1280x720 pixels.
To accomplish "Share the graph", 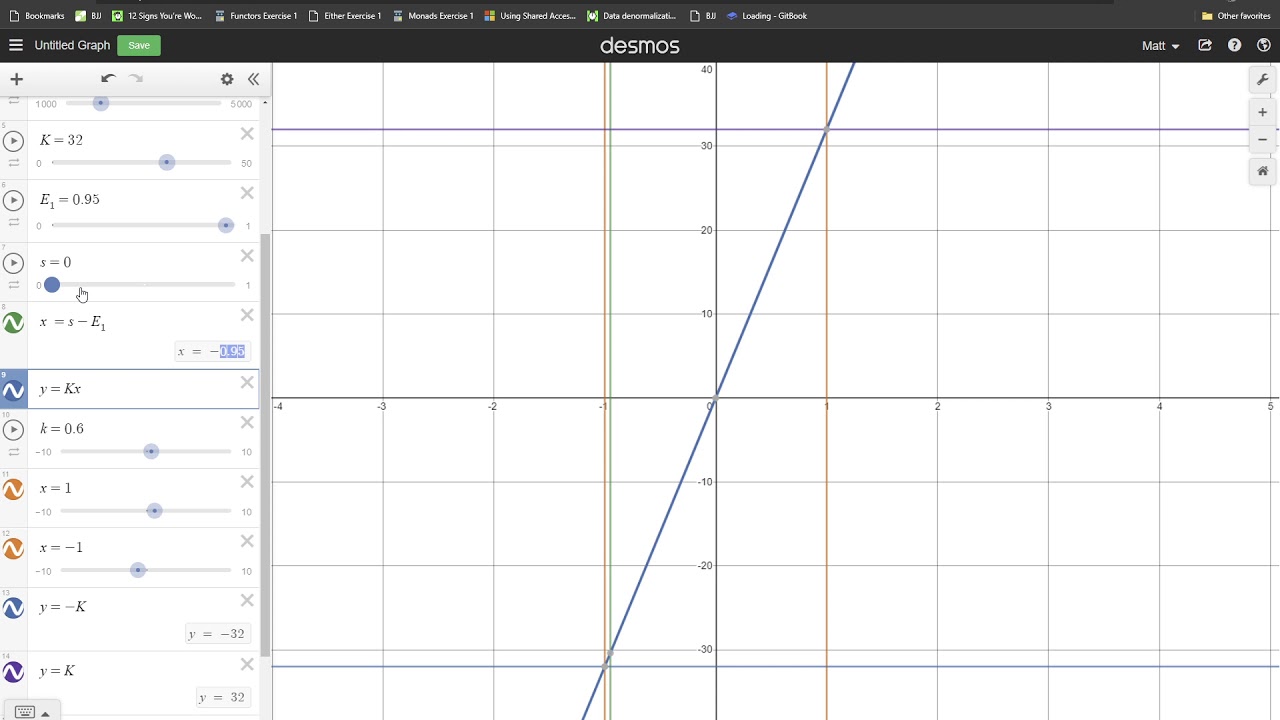I will [x=1205, y=45].
